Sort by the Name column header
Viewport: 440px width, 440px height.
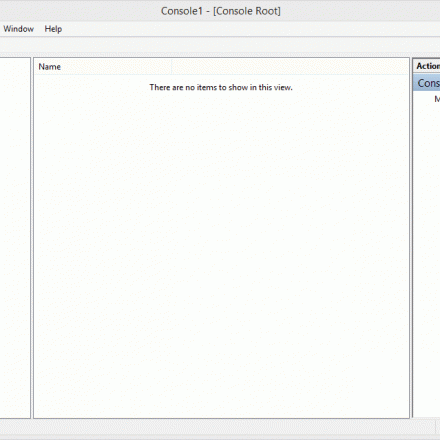[103, 67]
